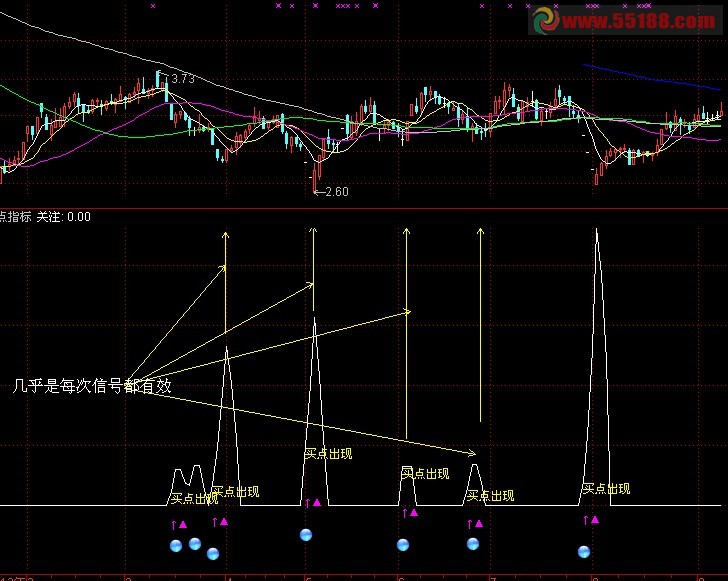Click the 点指标 indicator name label
The height and width of the screenshot is (581, 728).
(16, 217)
